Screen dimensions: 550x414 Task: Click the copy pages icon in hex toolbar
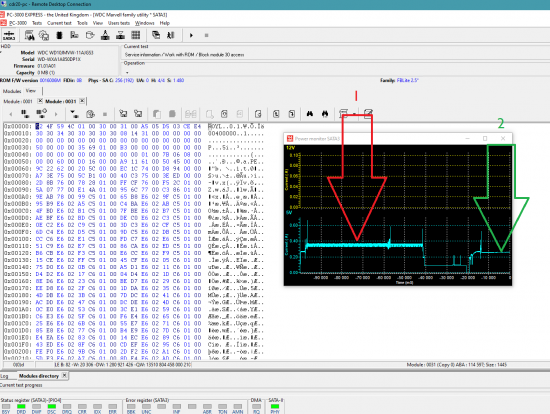(157, 114)
